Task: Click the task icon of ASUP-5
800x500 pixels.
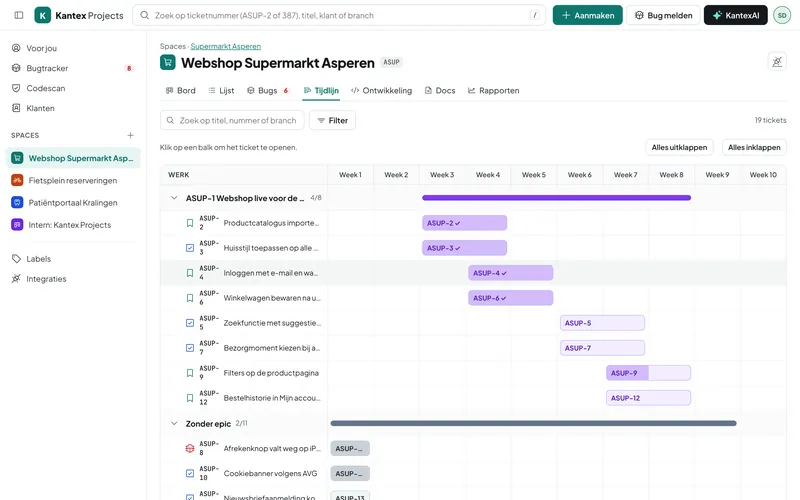Action: tap(190, 323)
